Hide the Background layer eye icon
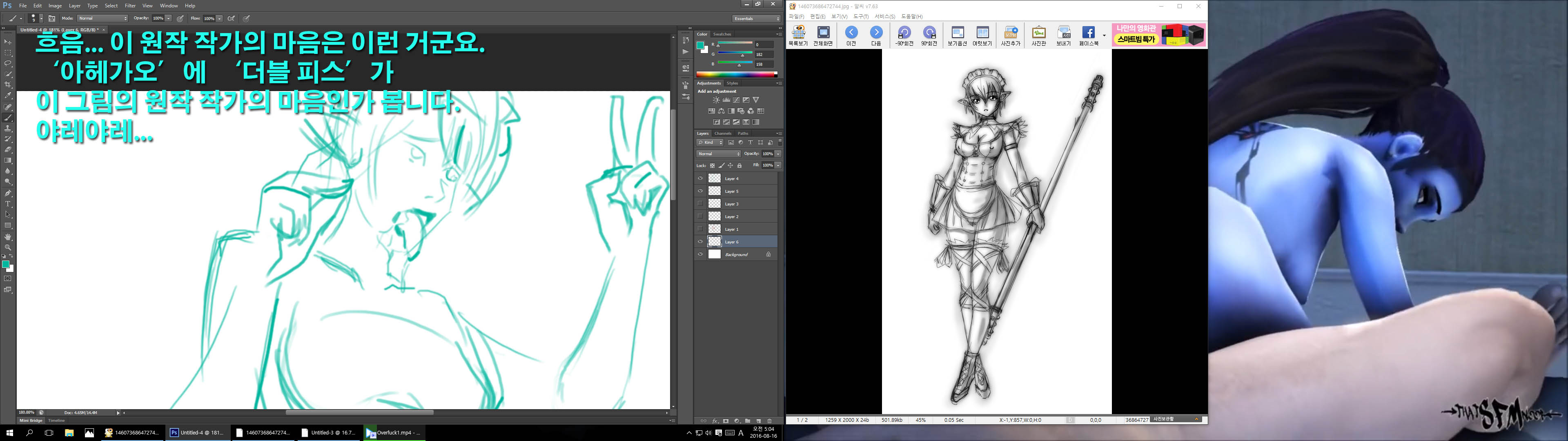Viewport: 1568px width, 441px height. (700, 255)
